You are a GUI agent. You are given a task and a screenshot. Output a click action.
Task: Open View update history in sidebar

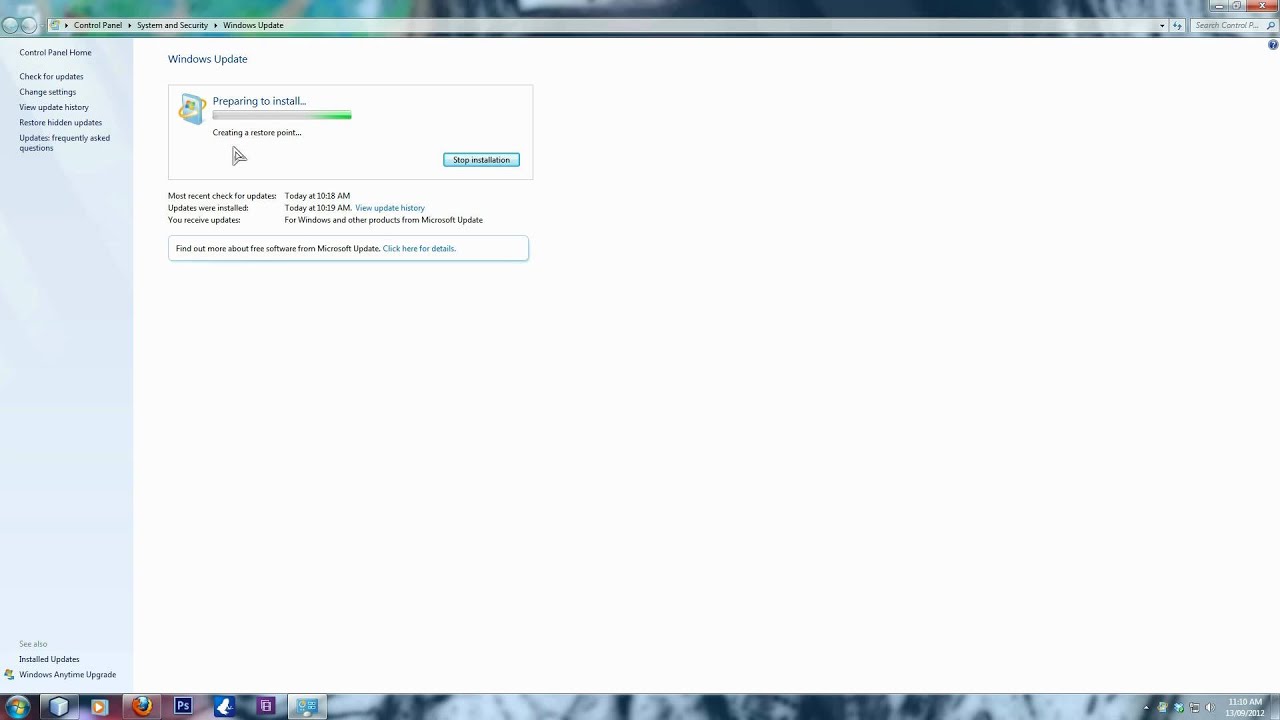click(54, 107)
